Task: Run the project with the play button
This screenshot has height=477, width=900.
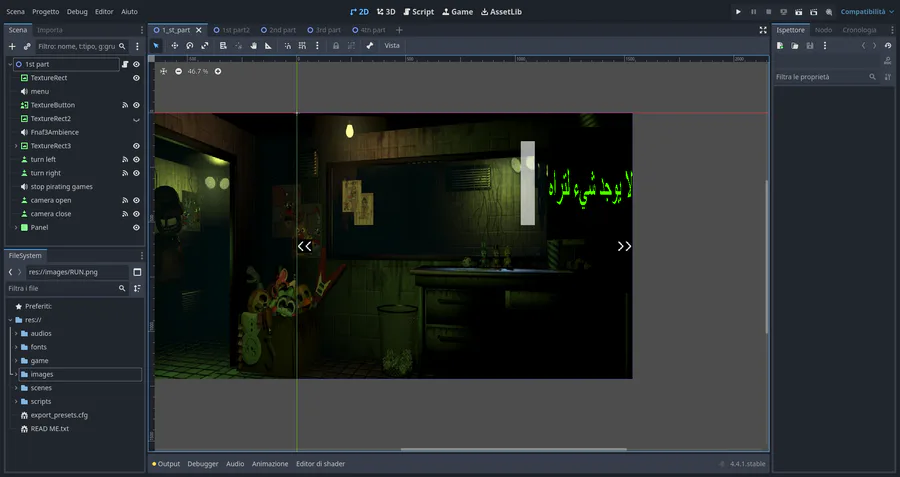Action: pyautogui.click(x=739, y=12)
